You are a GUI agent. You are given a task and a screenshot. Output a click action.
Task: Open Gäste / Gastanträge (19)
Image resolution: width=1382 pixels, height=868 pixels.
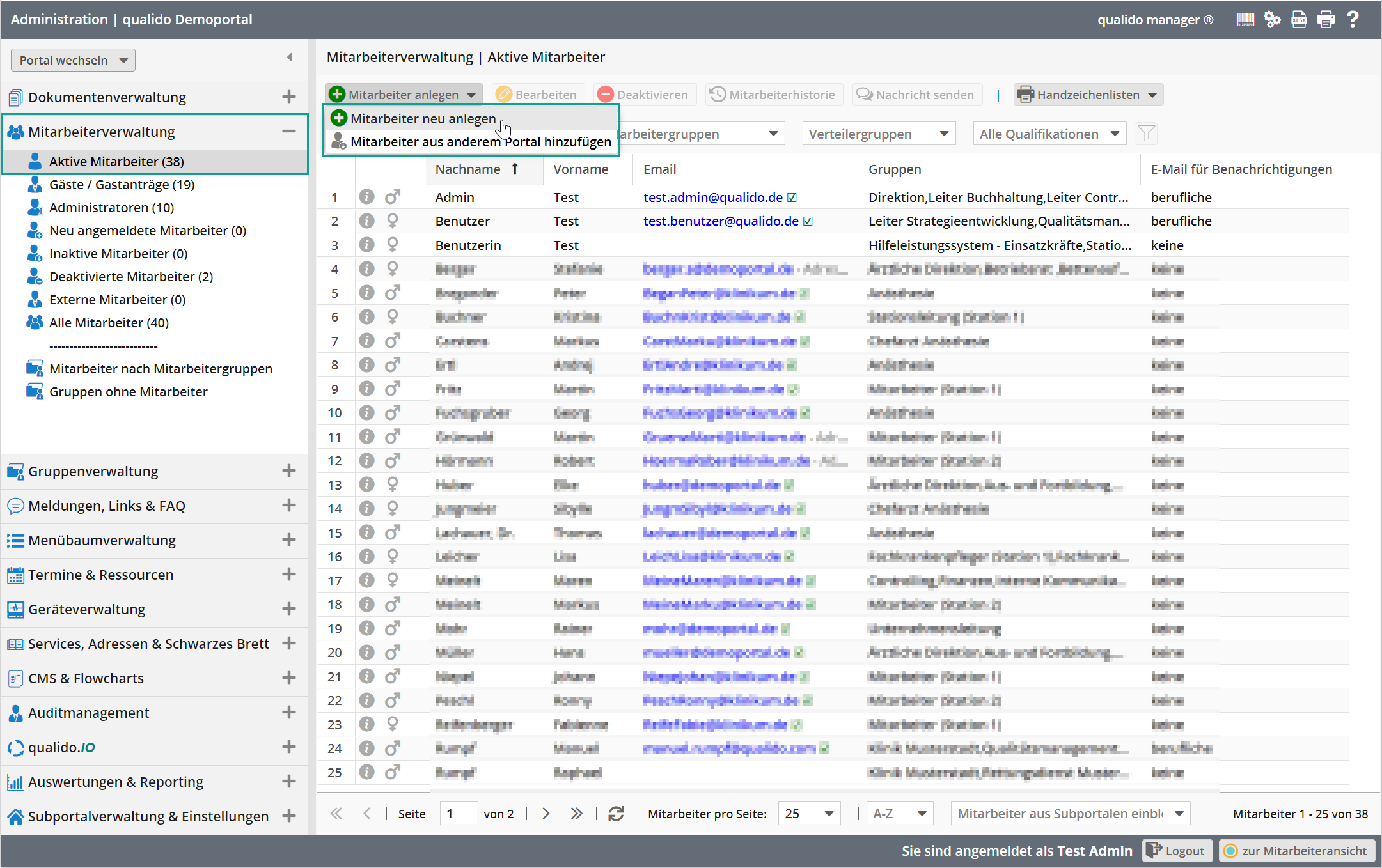(x=122, y=185)
